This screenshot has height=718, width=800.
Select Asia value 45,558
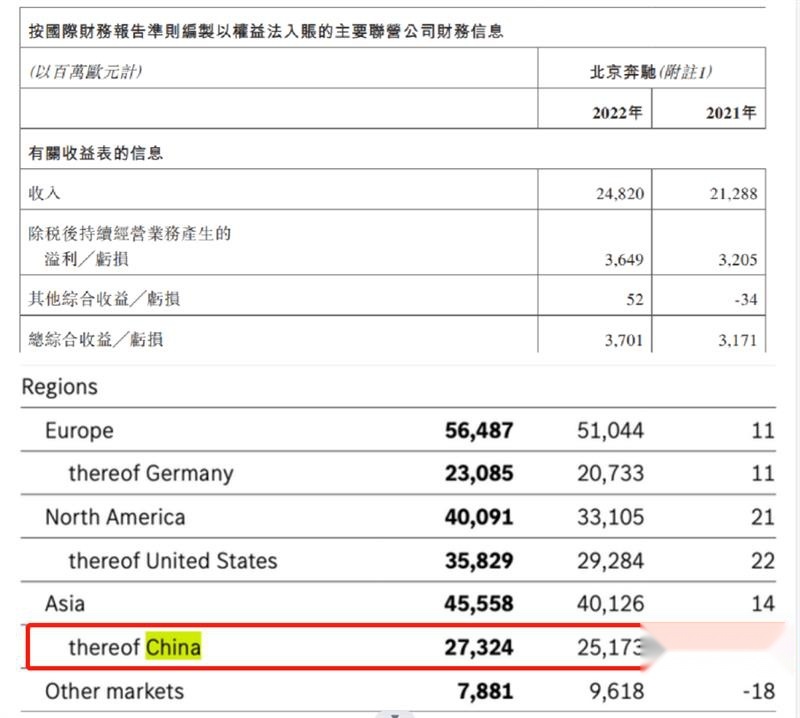(x=479, y=604)
